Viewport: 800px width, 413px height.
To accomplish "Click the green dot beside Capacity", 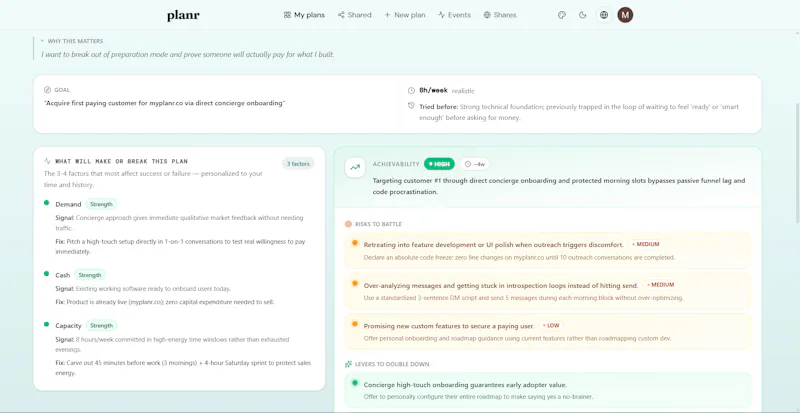I will pyautogui.click(x=46, y=324).
